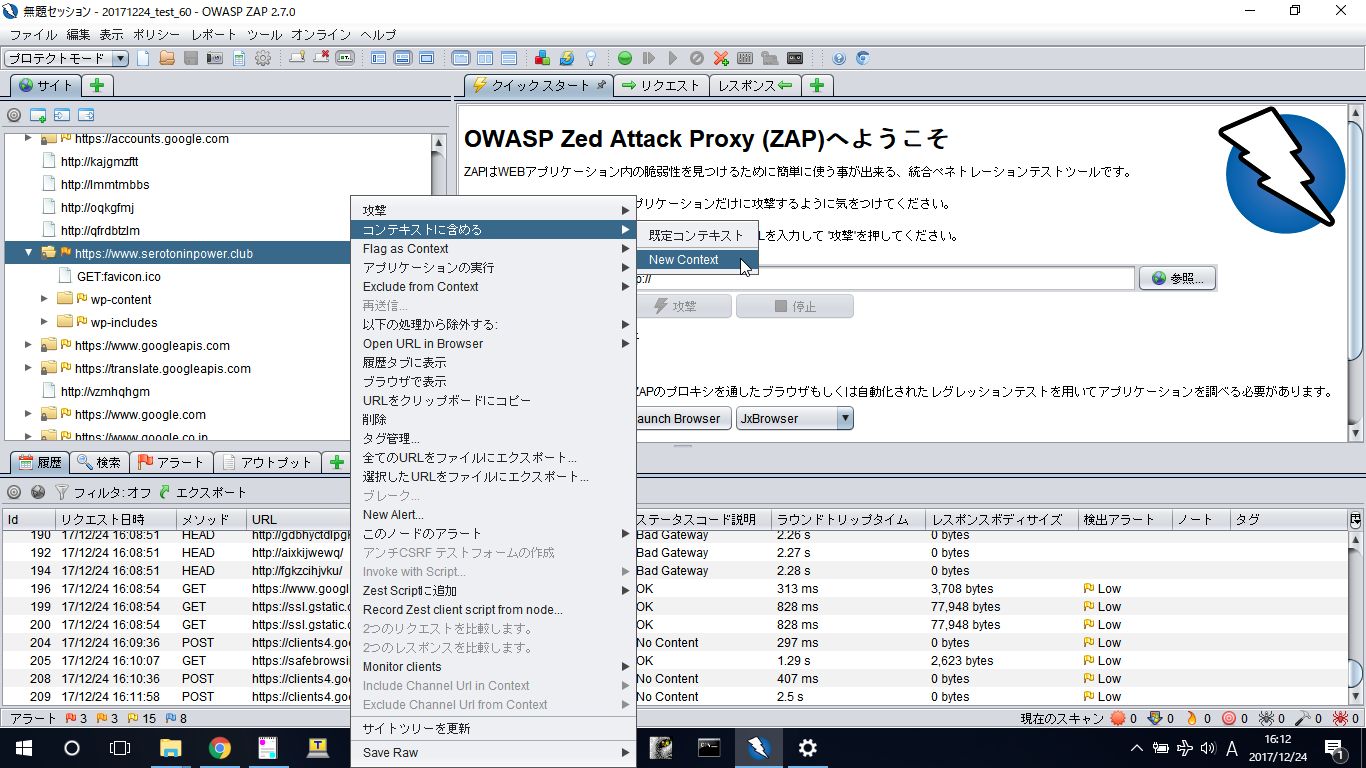1366x768 pixels.
Task: Expand the www.googleapis.com tree node
Action: point(29,345)
